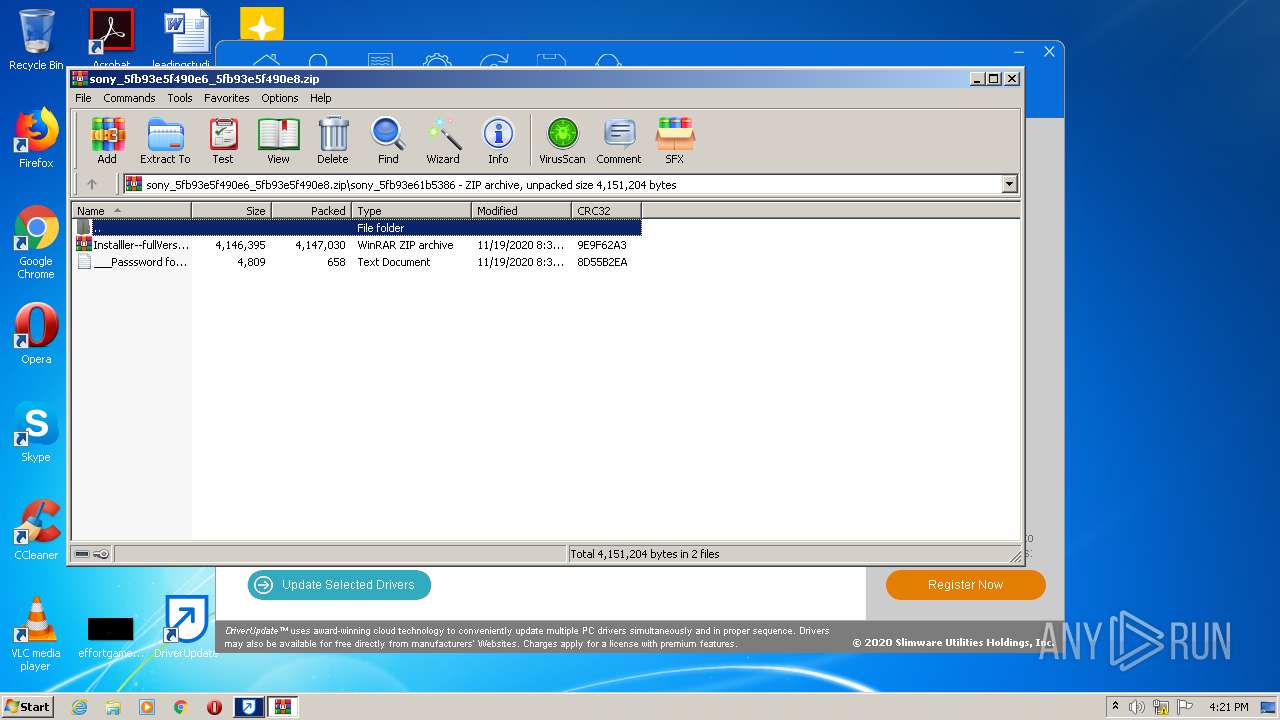Launch the Wizard tool
This screenshot has height=720, width=1280.
[x=443, y=140]
